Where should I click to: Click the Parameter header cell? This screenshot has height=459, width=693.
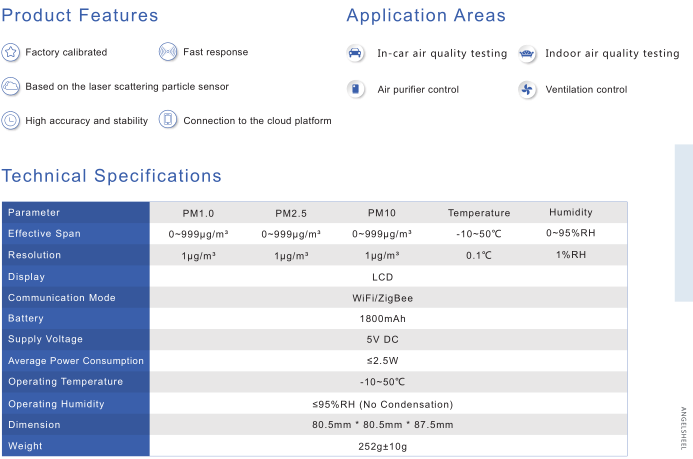pyautogui.click(x=34, y=212)
